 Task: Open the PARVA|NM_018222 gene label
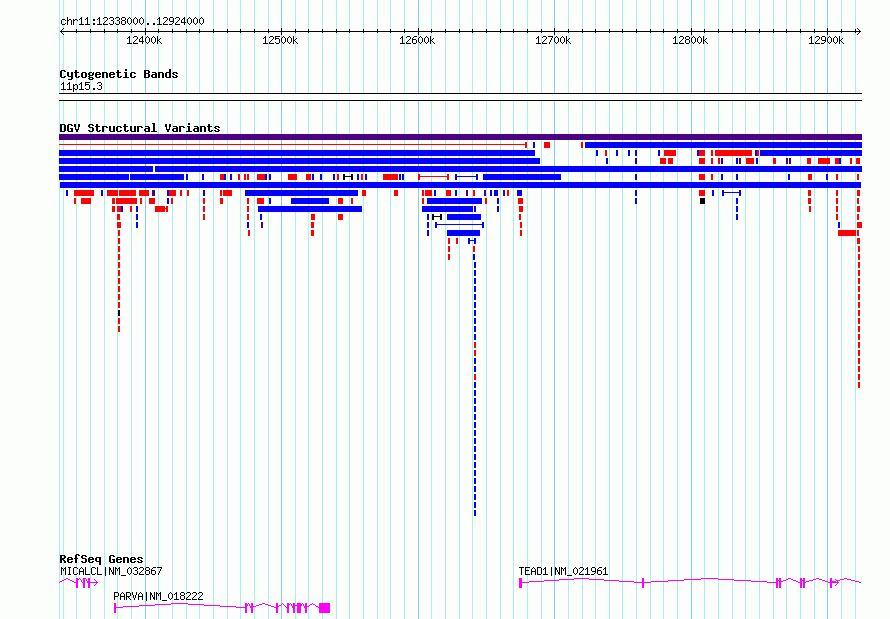click(x=158, y=596)
